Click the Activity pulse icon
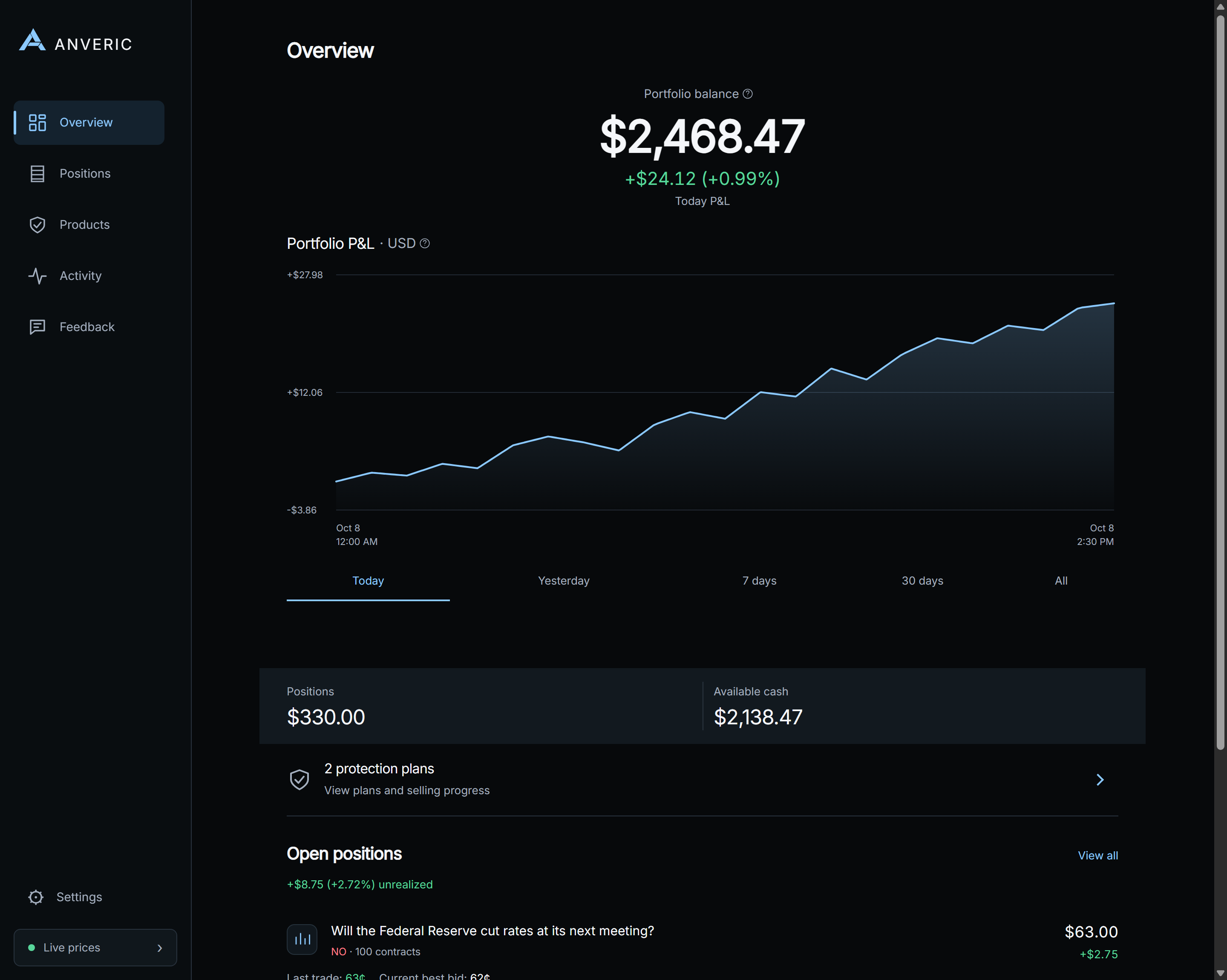This screenshot has height=980, width=1227. pos(37,276)
